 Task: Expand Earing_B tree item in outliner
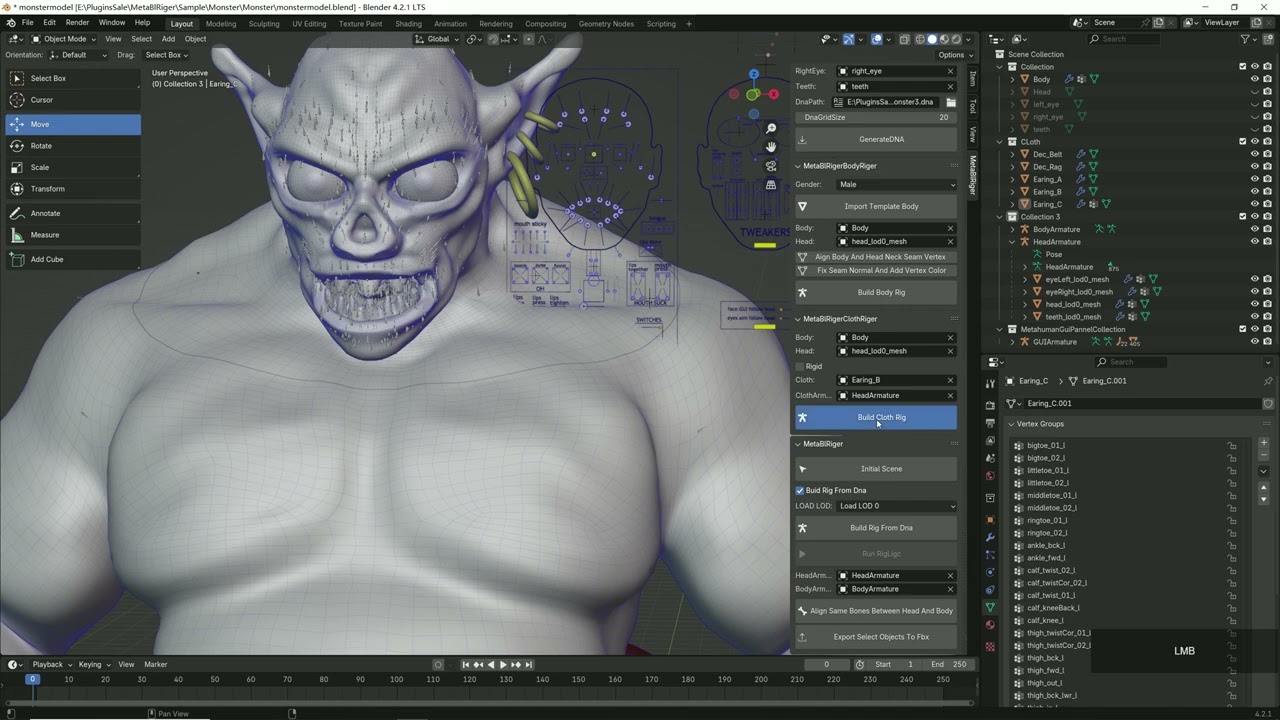pos(1012,192)
